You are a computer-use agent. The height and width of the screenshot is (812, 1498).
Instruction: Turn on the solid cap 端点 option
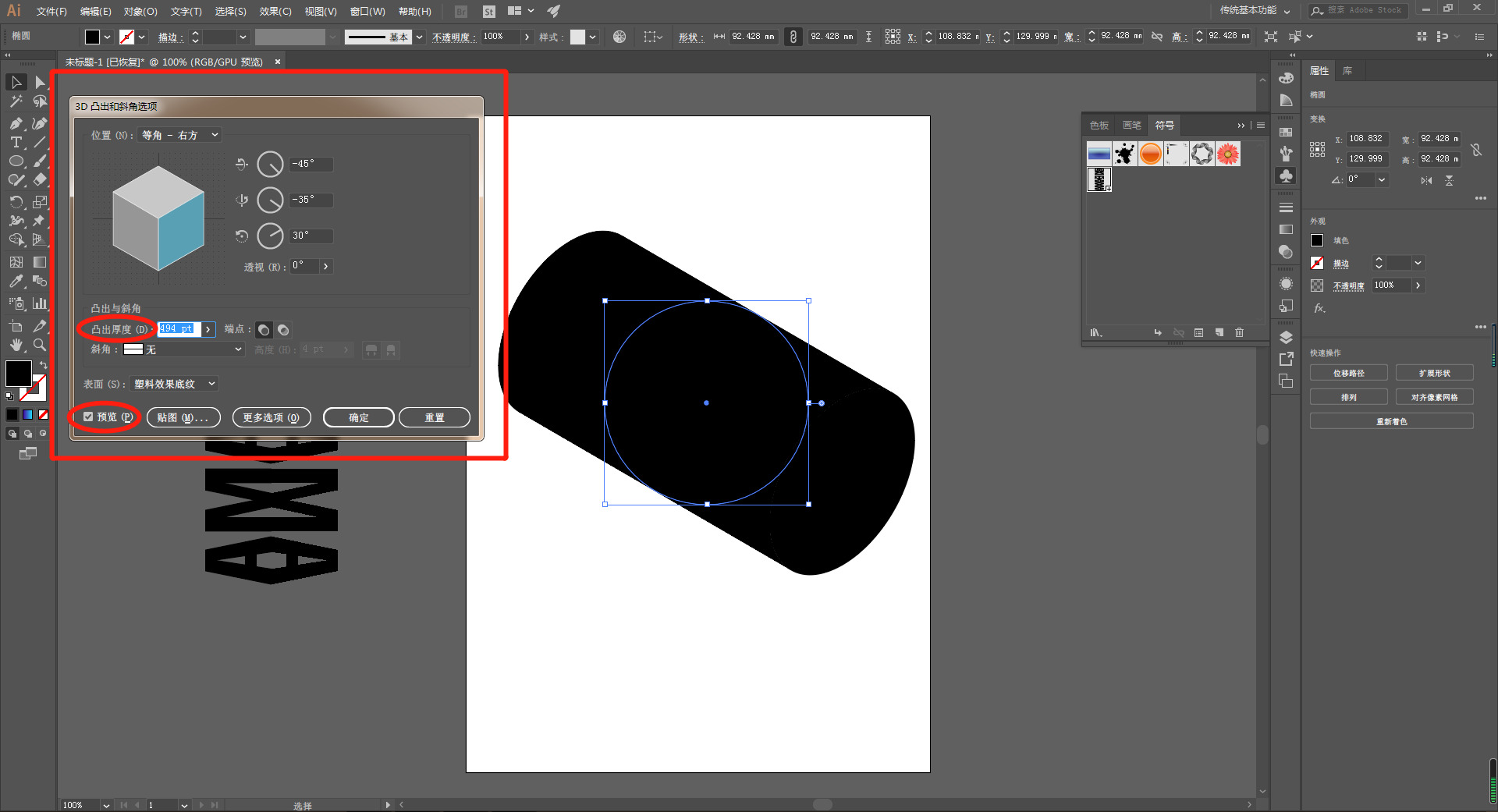tap(264, 330)
